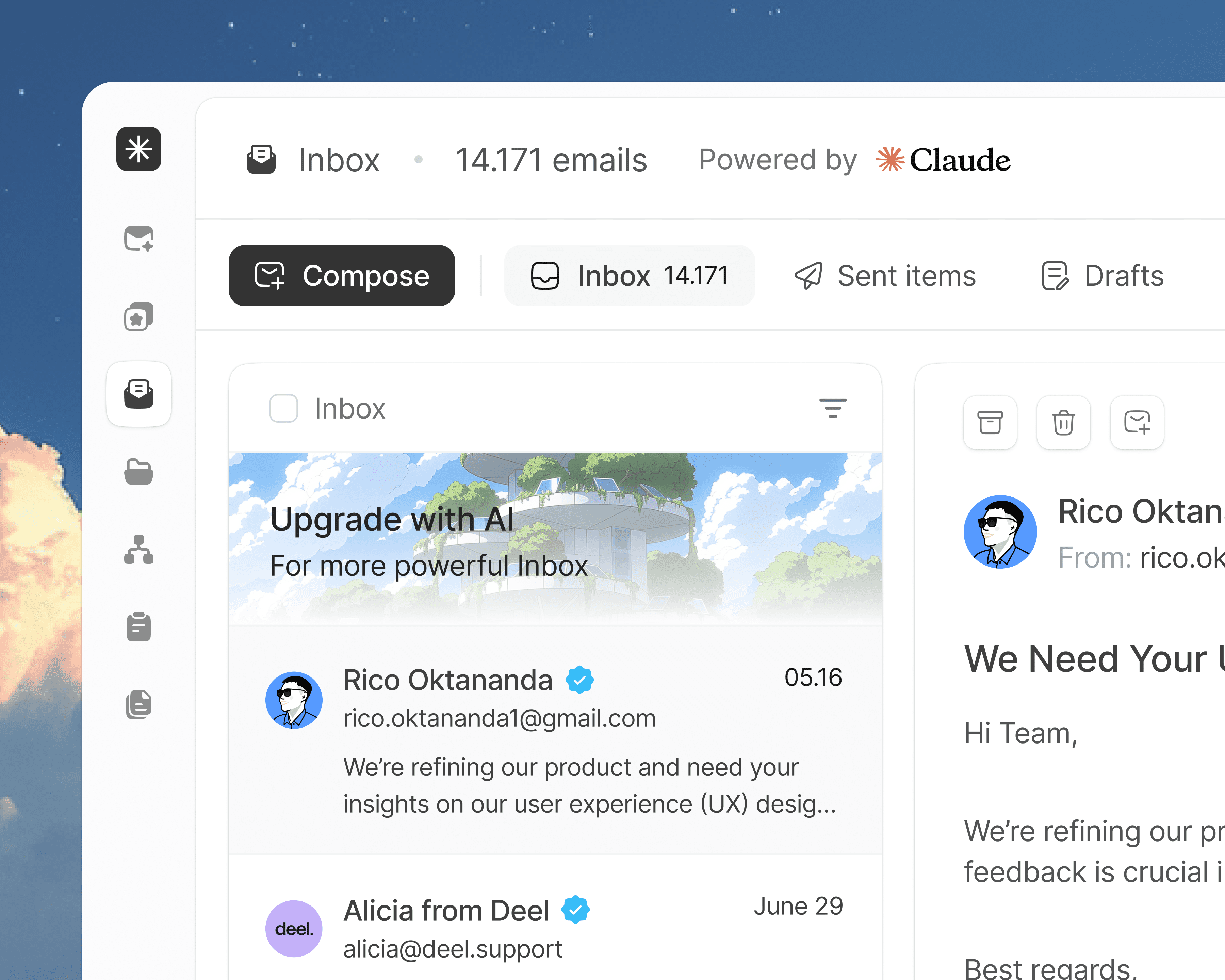
Task: Open the starred items sidebar icon
Action: [x=138, y=316]
